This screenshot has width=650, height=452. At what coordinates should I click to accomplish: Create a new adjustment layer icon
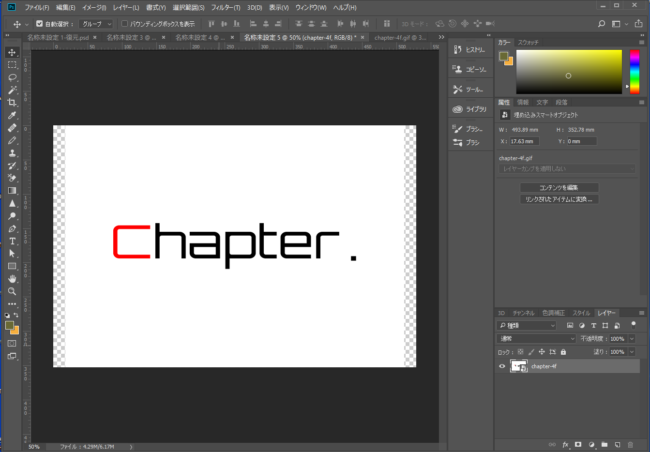click(x=591, y=445)
